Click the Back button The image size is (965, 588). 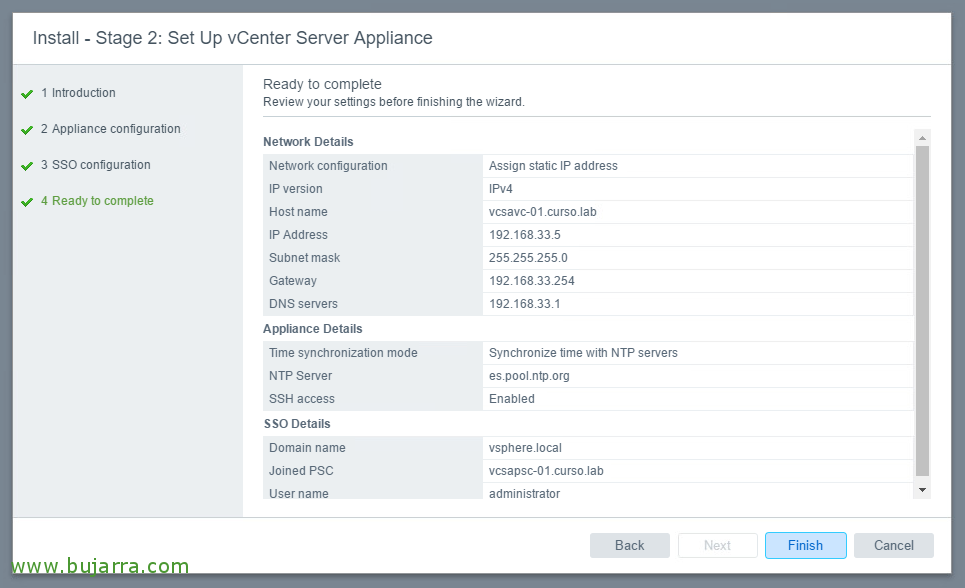click(x=630, y=546)
